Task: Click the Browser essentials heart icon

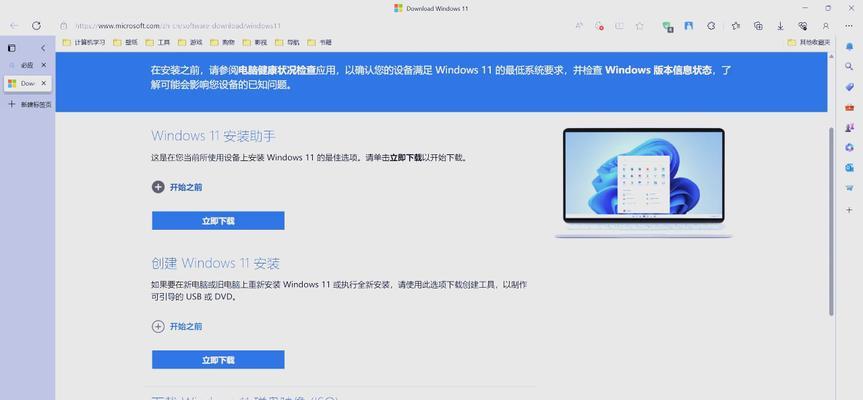Action: (x=803, y=26)
